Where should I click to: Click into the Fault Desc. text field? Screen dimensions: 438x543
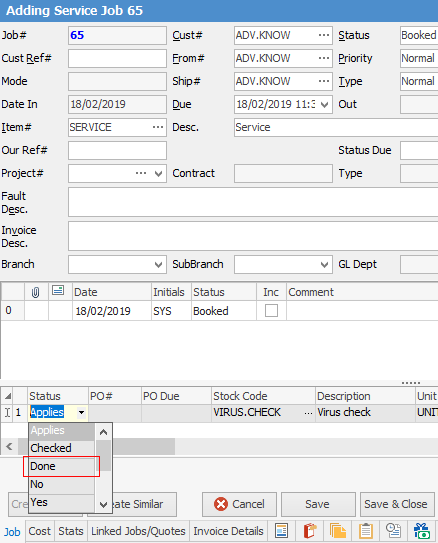pyautogui.click(x=253, y=202)
